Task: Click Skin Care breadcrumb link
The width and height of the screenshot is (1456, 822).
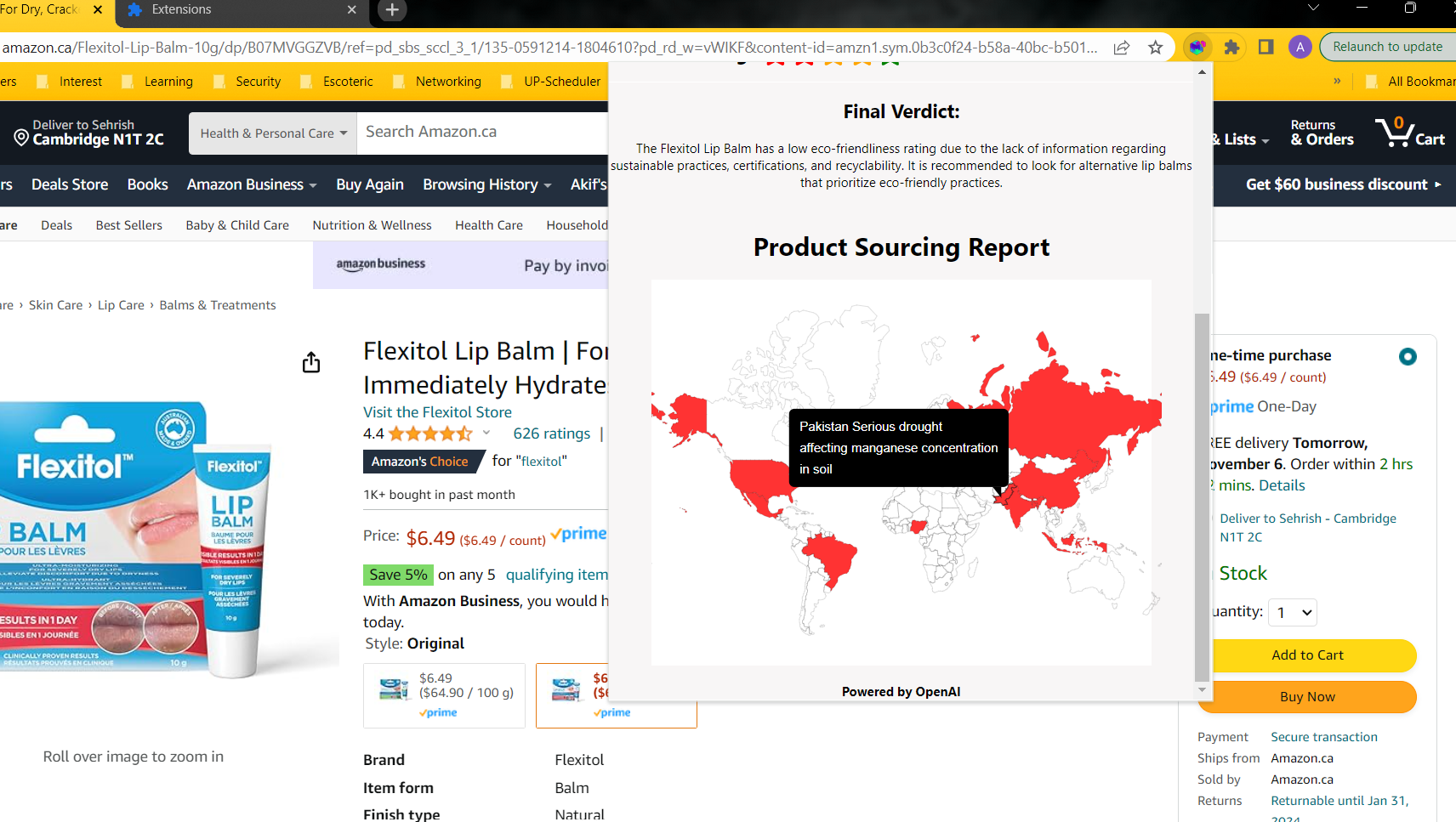Action: [x=55, y=305]
